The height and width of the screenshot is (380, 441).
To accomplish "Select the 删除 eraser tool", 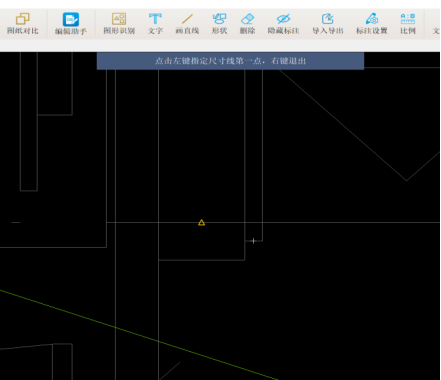I will [x=247, y=24].
